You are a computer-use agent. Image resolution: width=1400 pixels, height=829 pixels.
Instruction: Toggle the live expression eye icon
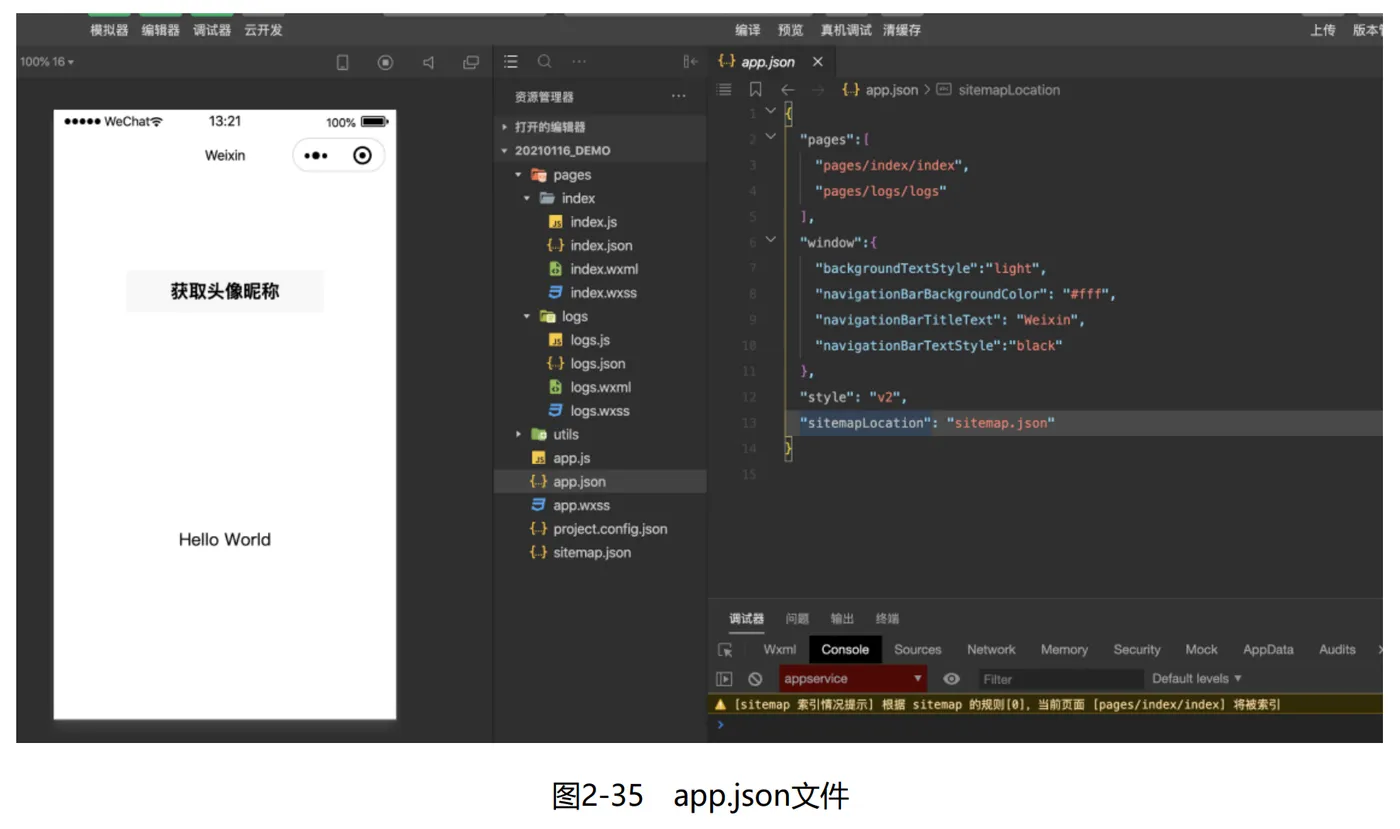click(952, 679)
